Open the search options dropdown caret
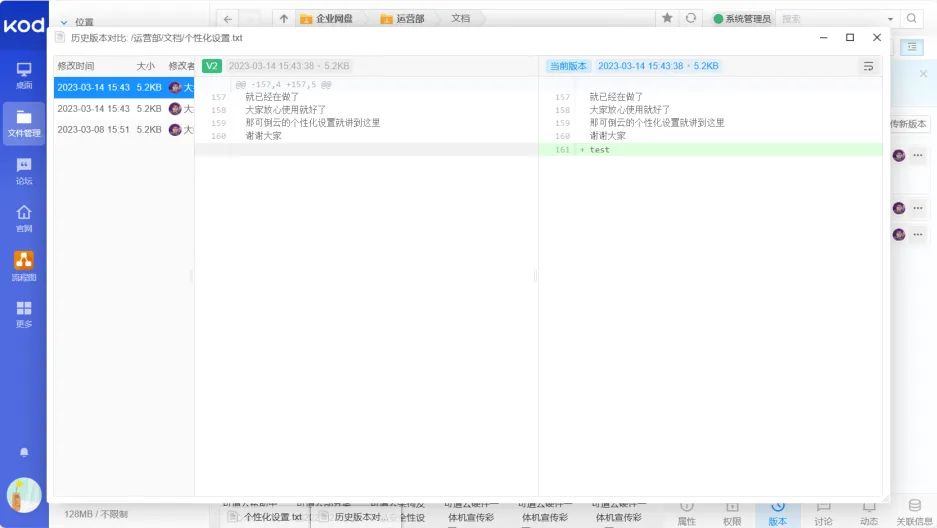 tap(890, 19)
